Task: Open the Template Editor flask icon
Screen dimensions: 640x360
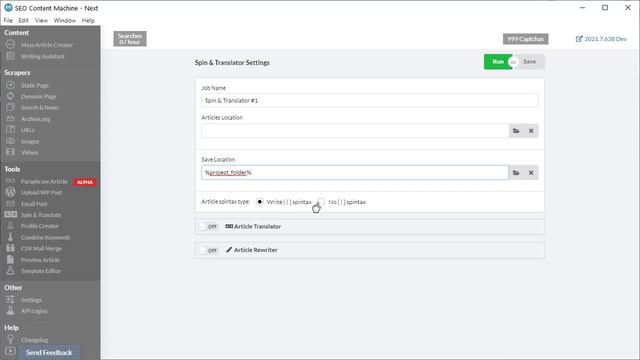Action: click(x=10, y=270)
